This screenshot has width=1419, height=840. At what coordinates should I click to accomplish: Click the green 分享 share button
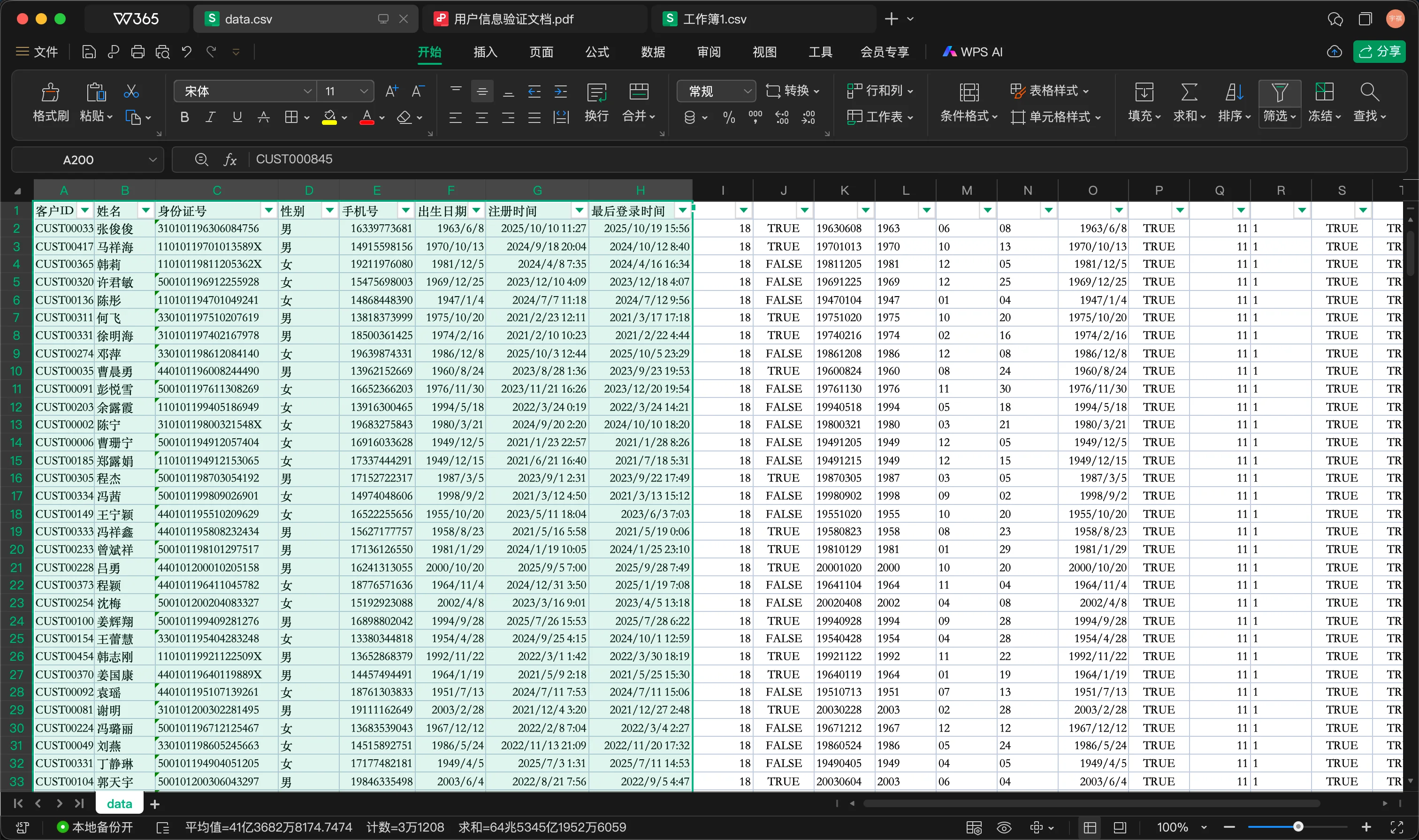tap(1379, 52)
